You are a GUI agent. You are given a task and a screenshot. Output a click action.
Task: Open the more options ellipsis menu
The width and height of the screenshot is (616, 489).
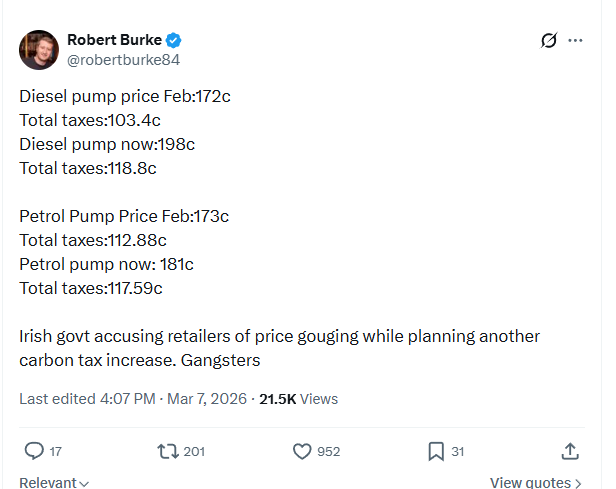tap(575, 41)
